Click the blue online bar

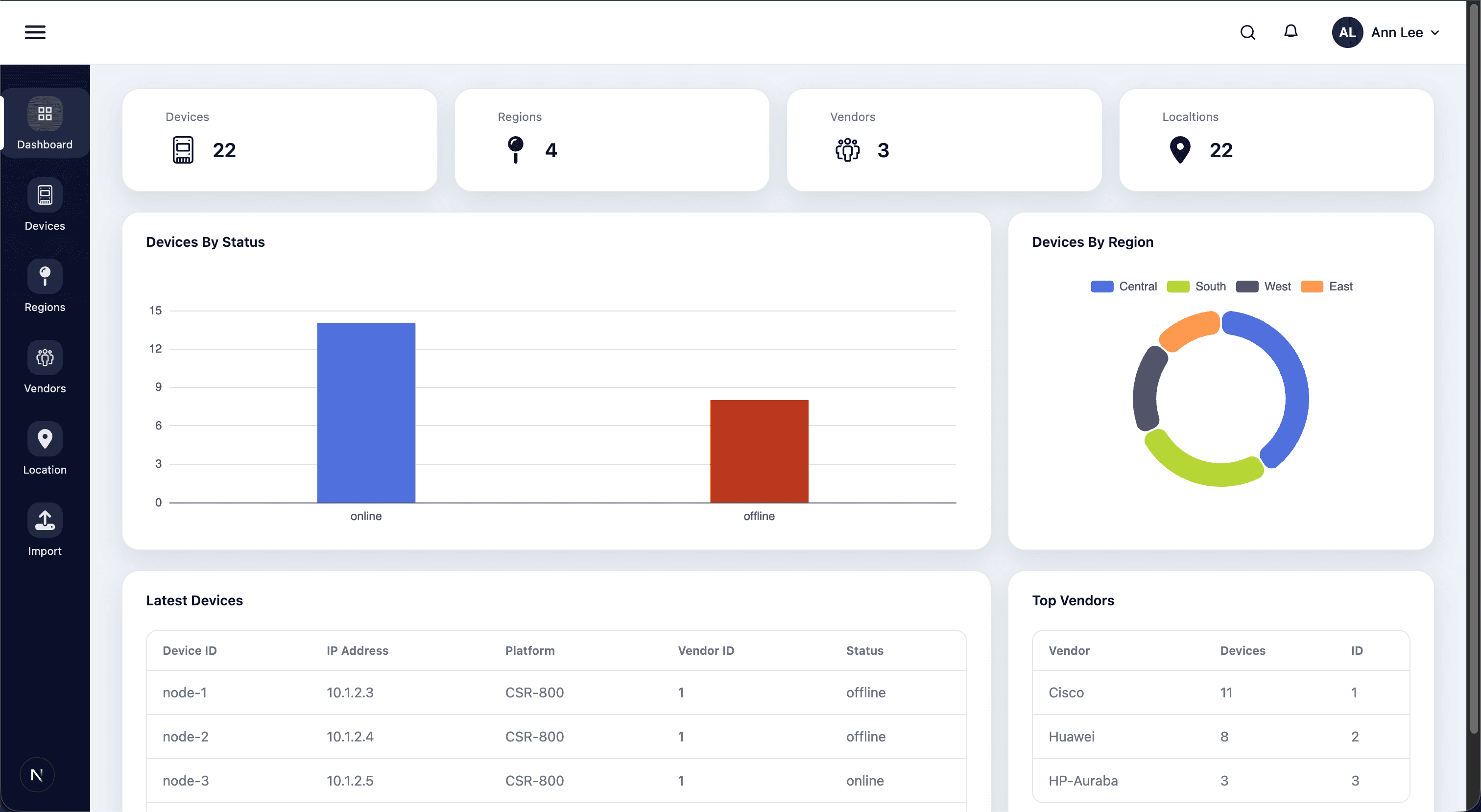coord(366,412)
